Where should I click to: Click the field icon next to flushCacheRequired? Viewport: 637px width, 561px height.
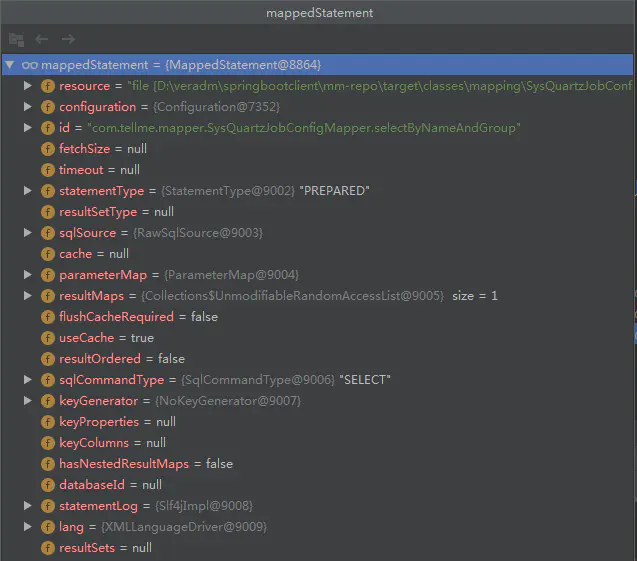coord(48,317)
